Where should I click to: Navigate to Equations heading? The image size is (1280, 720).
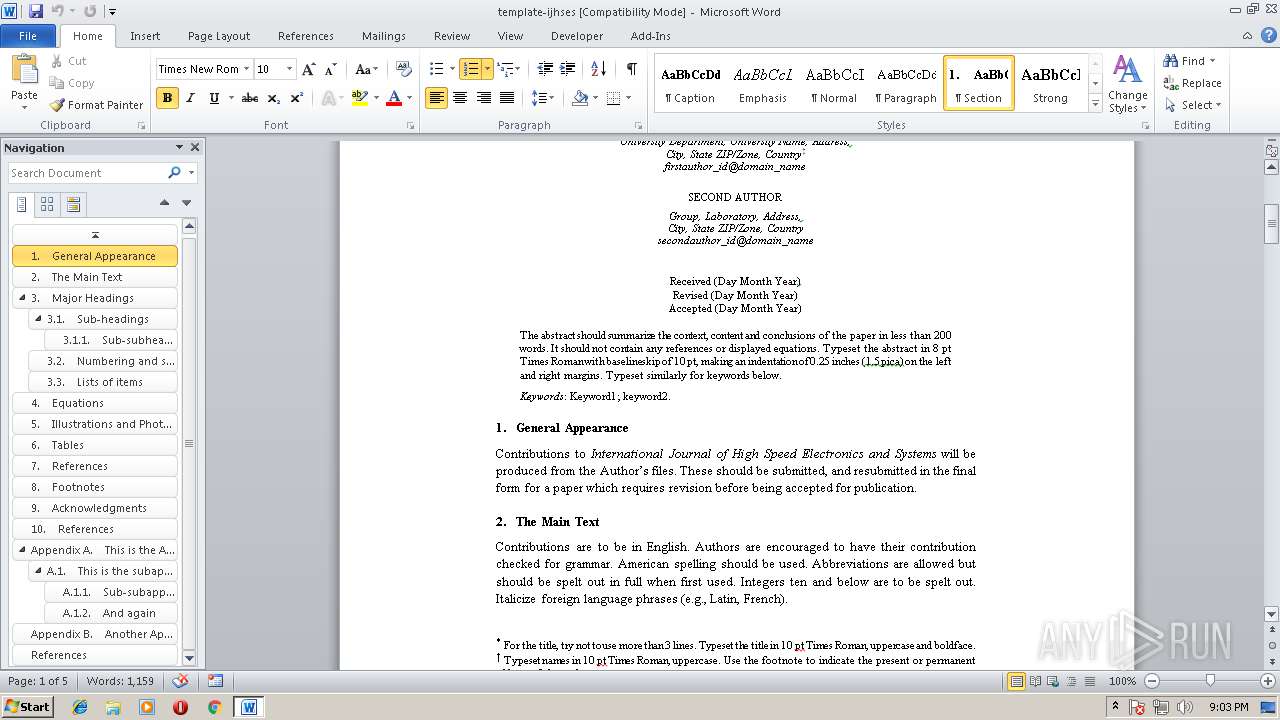pos(95,403)
